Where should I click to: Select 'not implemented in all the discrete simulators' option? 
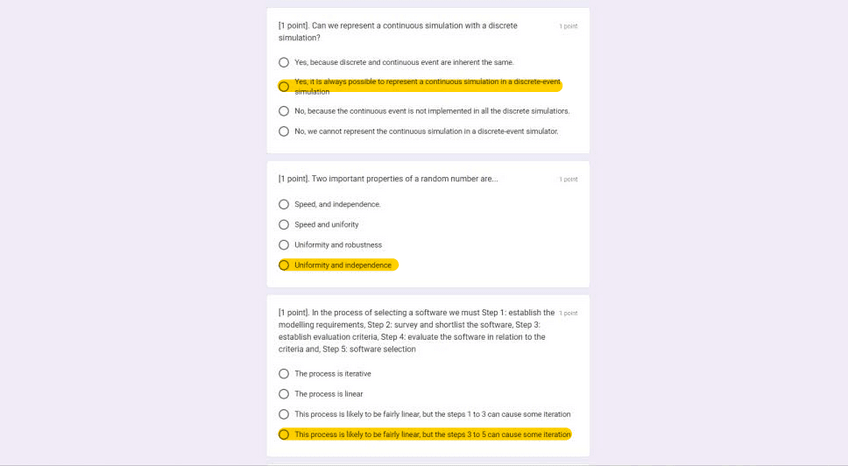(284, 111)
